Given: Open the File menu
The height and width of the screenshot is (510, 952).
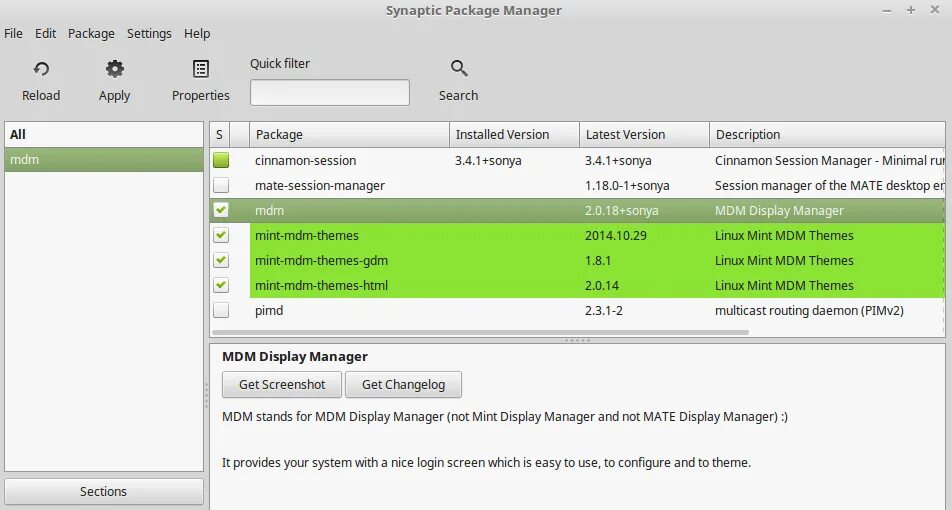Looking at the screenshot, I should click(13, 33).
